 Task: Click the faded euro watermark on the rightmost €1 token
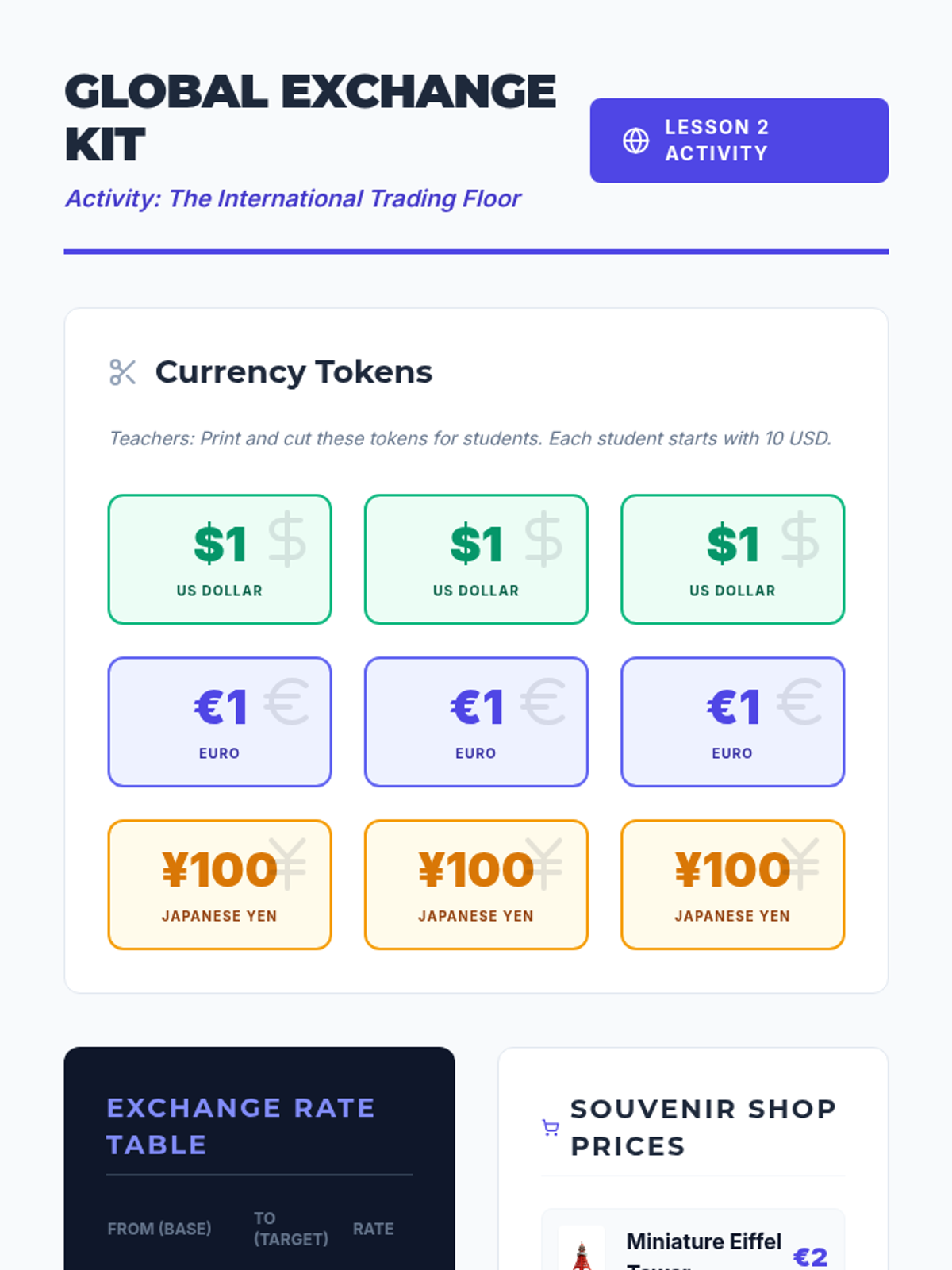[x=799, y=702]
